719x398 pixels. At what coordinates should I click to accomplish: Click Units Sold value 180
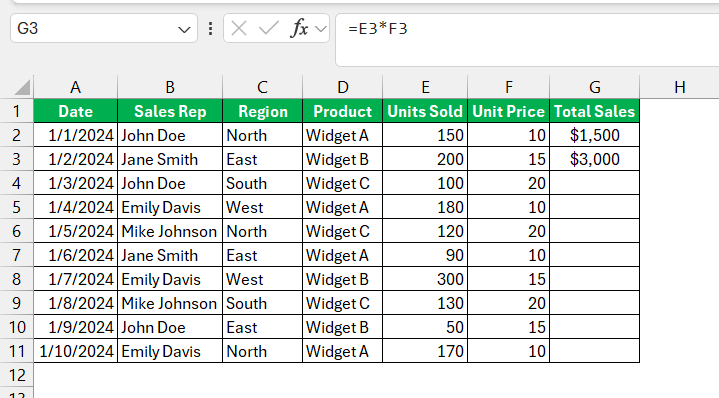[x=425, y=207]
